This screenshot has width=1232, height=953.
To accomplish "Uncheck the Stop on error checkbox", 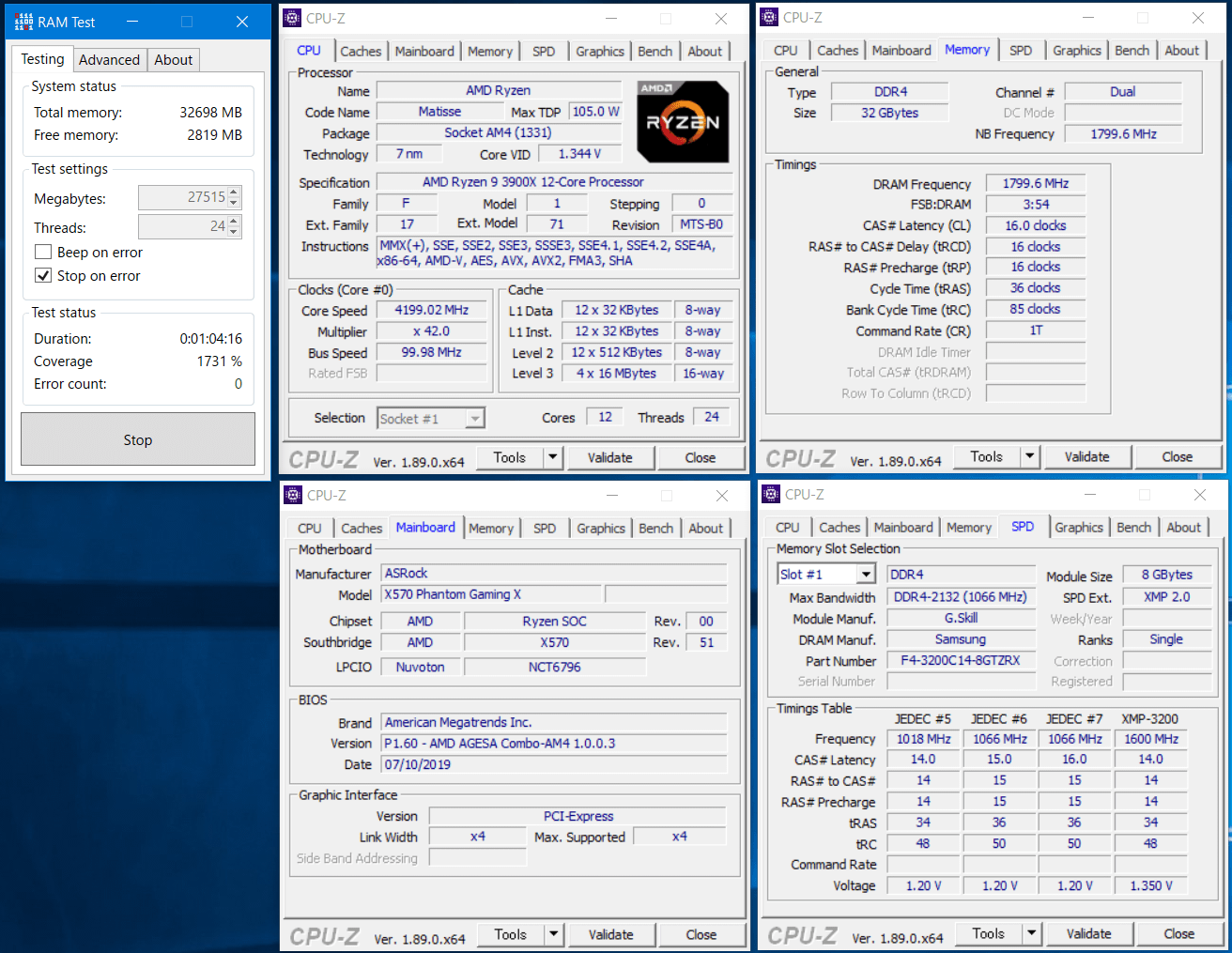I will tap(43, 275).
